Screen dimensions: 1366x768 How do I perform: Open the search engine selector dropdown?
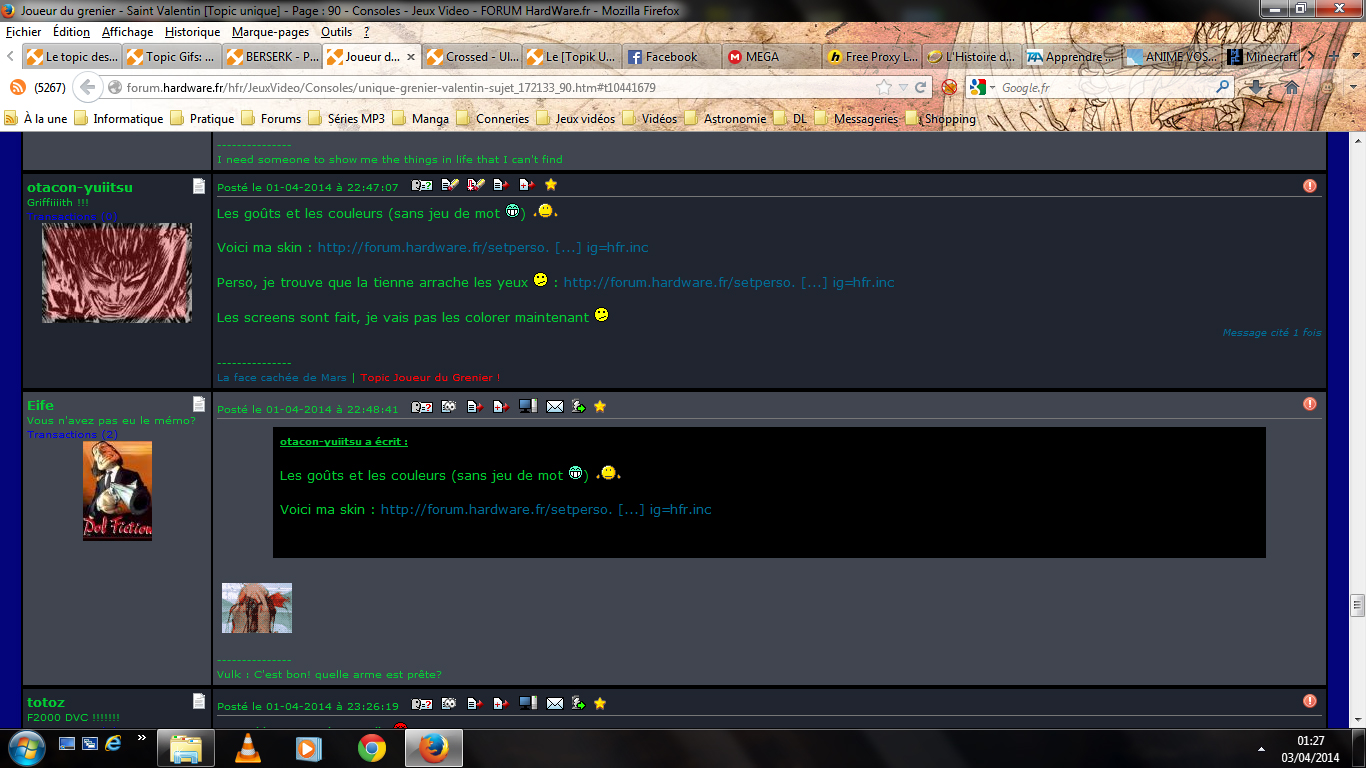983,87
